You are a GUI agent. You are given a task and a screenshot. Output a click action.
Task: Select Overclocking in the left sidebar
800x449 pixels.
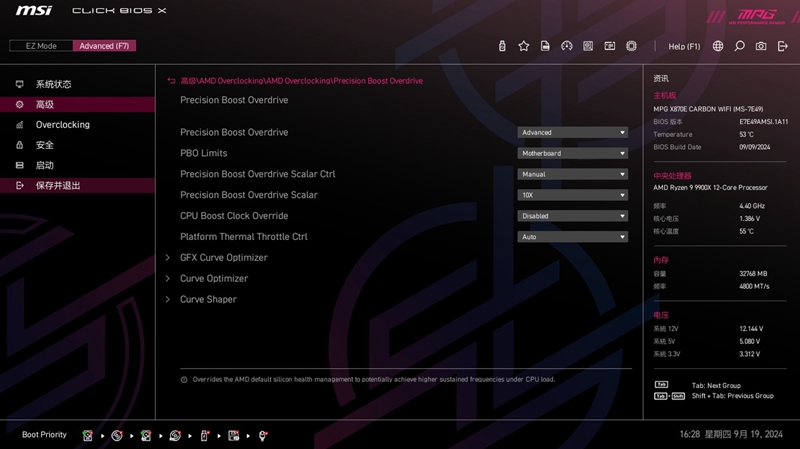pyautogui.click(x=62, y=125)
